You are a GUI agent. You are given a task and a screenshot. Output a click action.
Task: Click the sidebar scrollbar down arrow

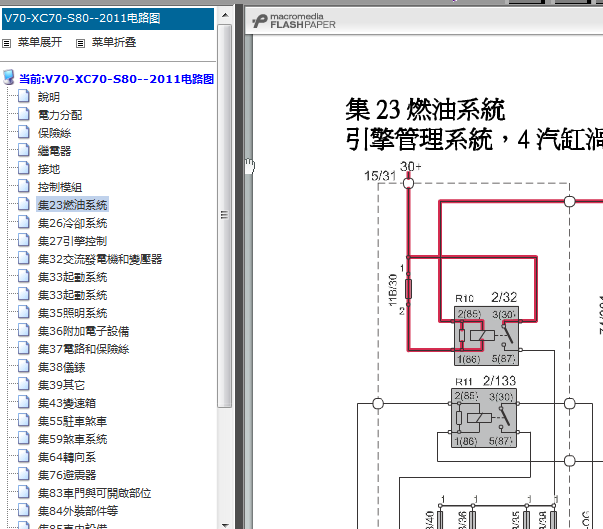pos(225,524)
